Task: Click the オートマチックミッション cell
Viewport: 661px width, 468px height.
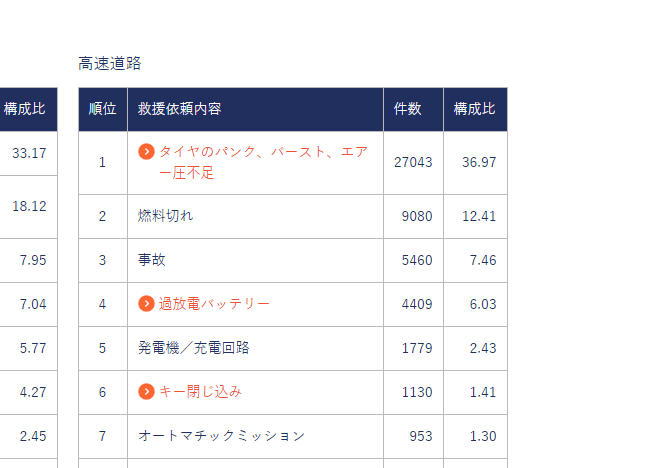Action: coord(221,436)
